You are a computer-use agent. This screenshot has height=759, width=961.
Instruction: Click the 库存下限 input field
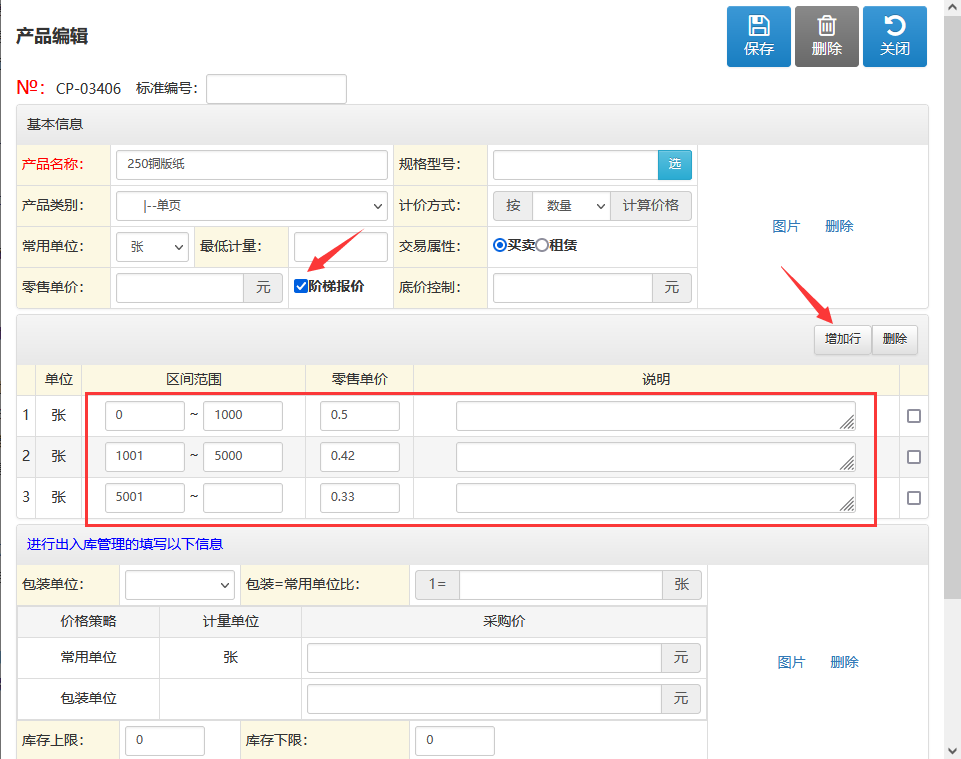tap(455, 741)
